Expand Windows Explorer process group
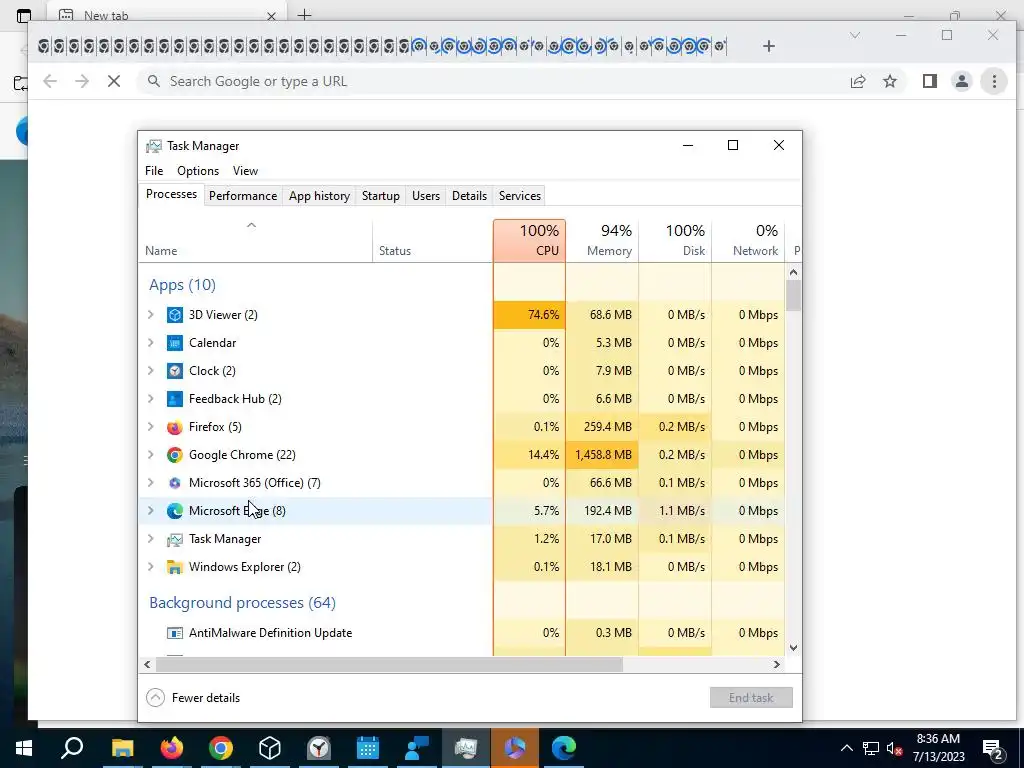 tap(151, 568)
